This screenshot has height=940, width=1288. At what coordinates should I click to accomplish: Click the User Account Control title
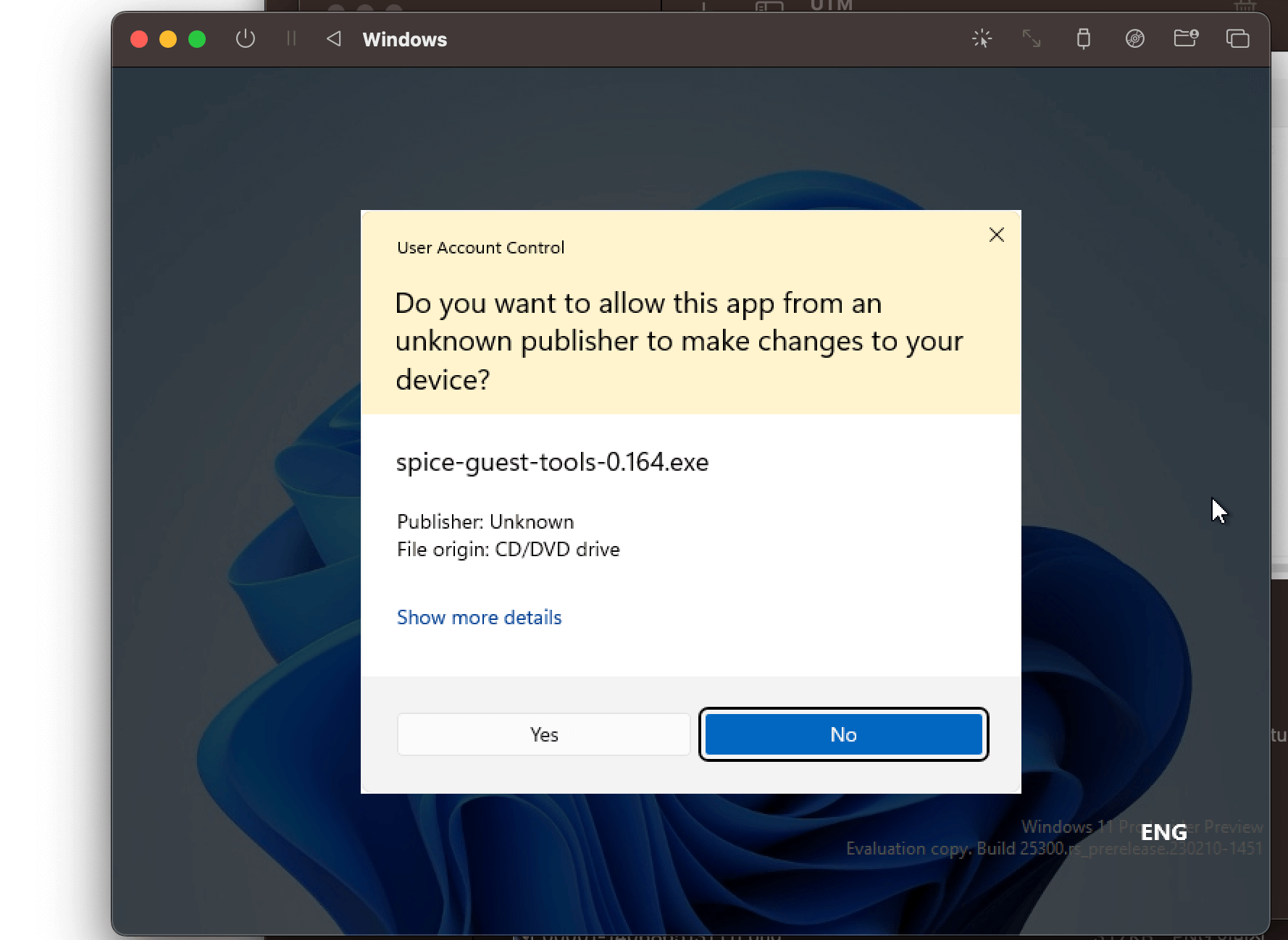(480, 248)
